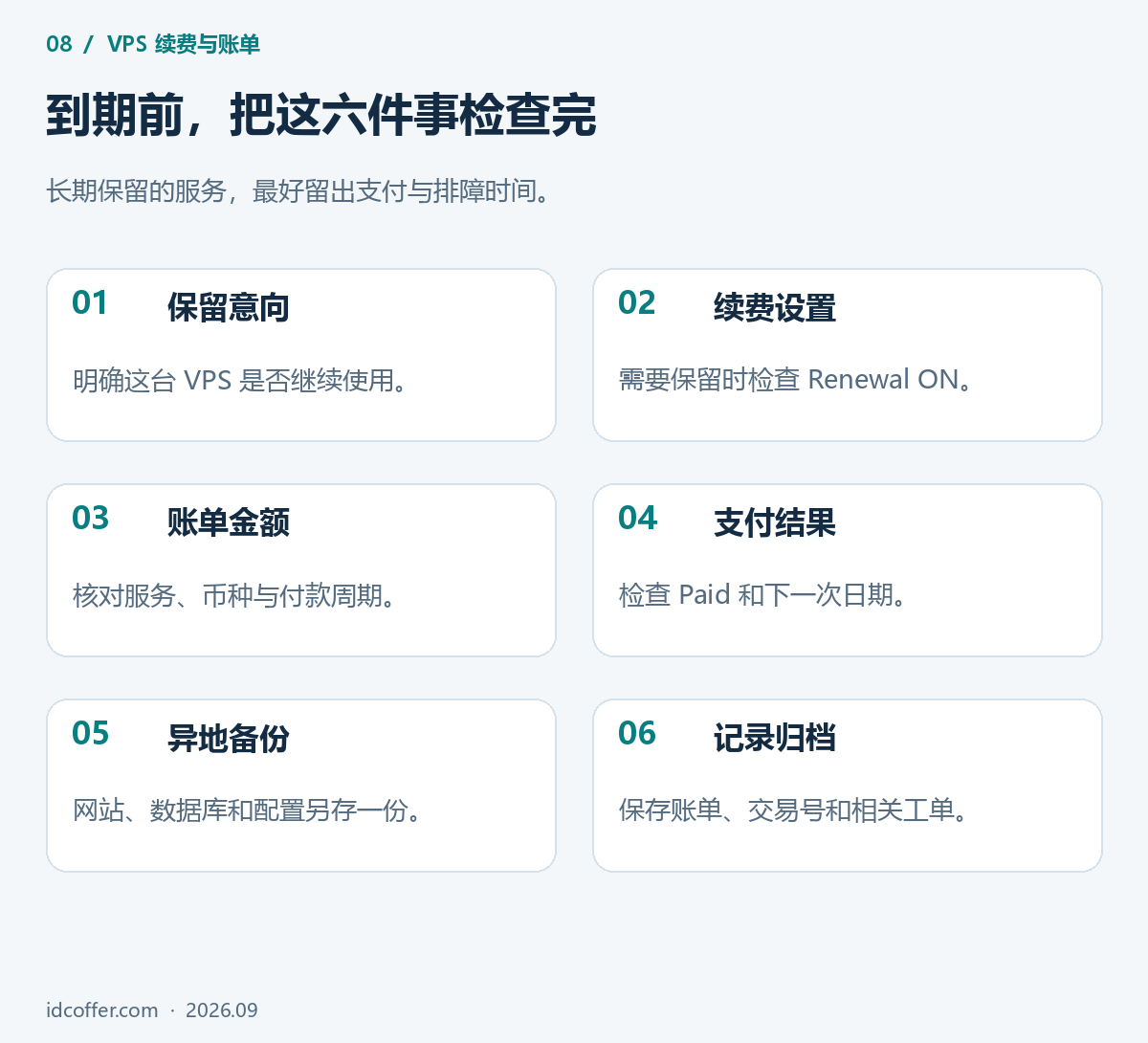Click the card title "异地备份"
This screenshot has height=1043, width=1148.
point(229,739)
